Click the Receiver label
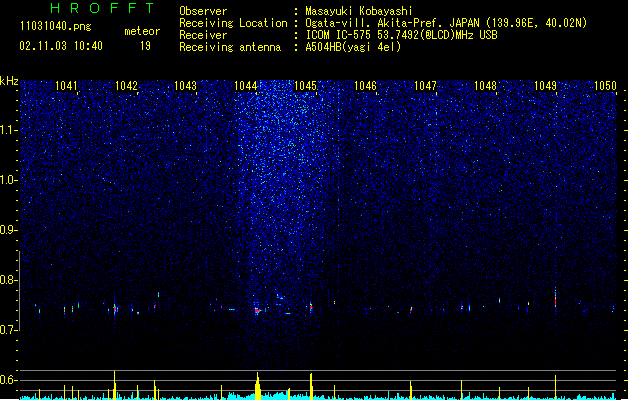Screen dimensions: 629x400 (x=203, y=35)
